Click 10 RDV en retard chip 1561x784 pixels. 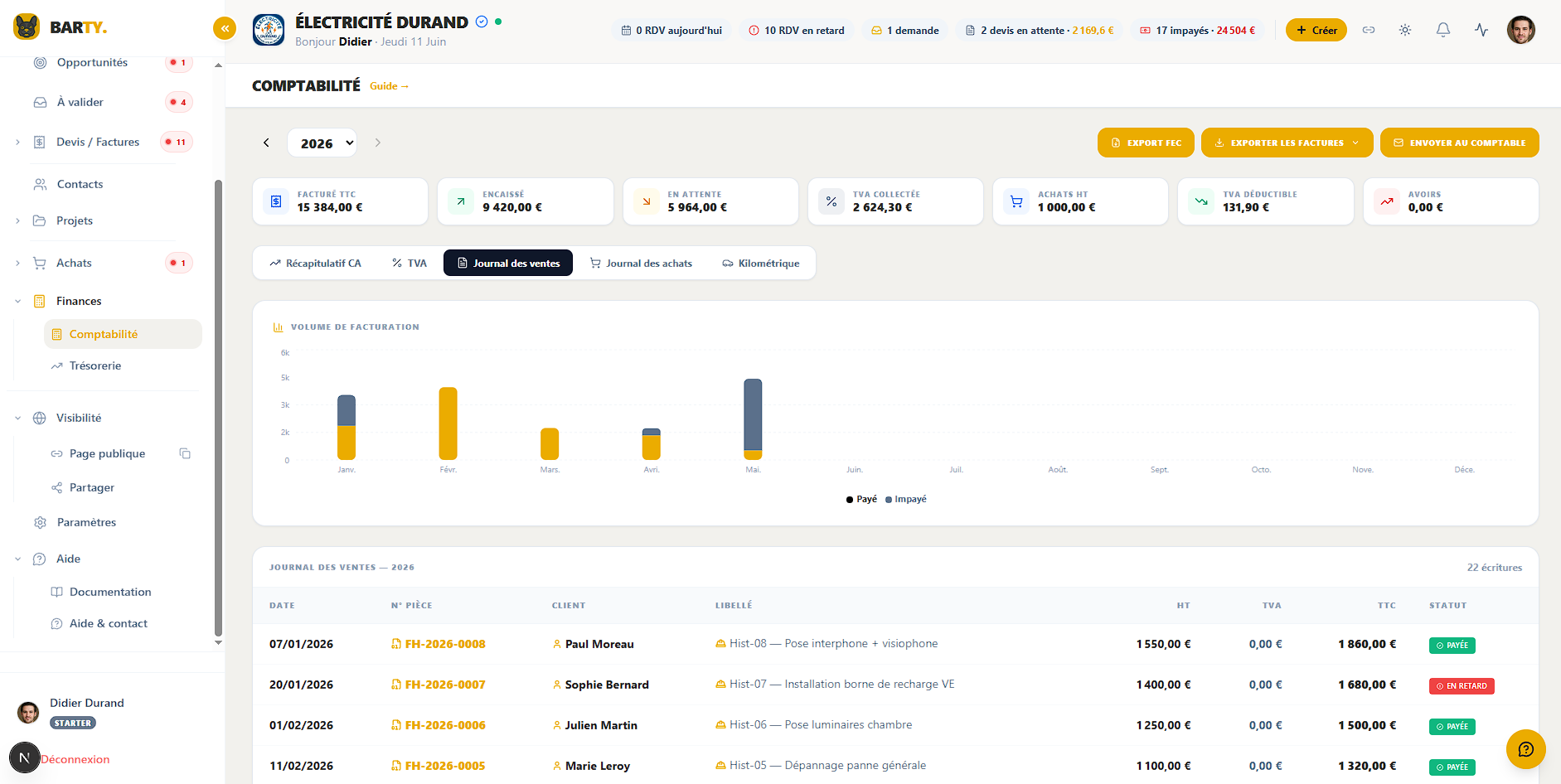797,30
